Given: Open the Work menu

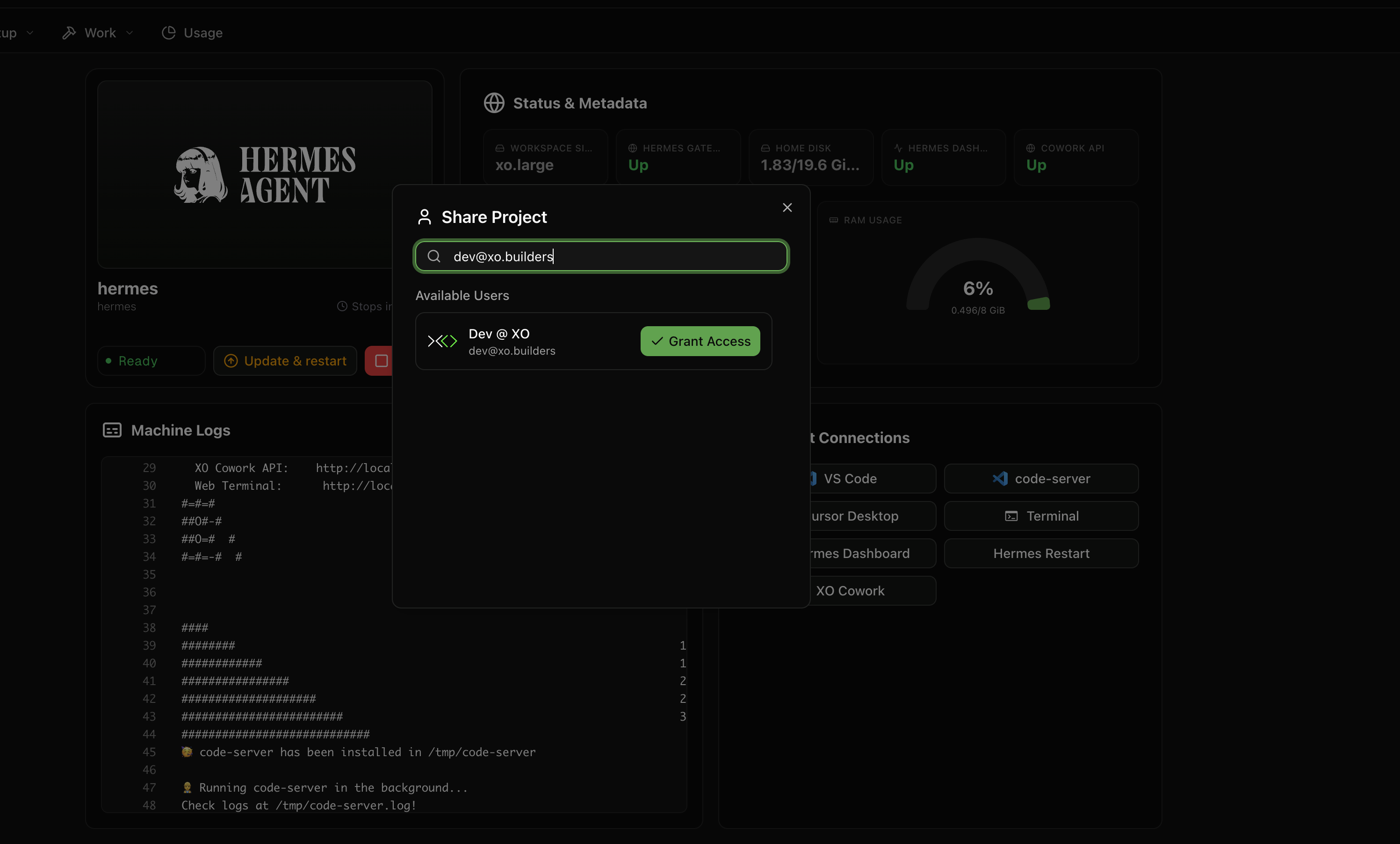Looking at the screenshot, I should point(98,33).
